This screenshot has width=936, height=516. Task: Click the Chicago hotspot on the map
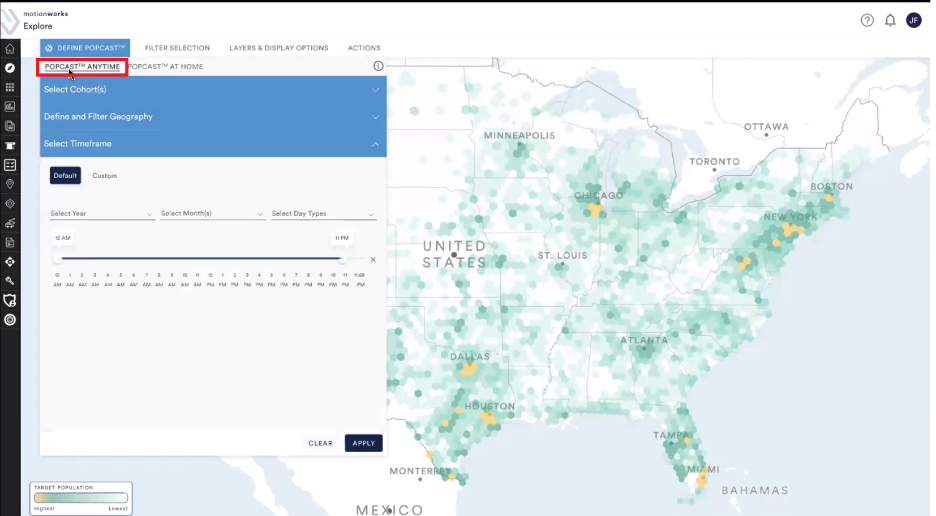tap(595, 210)
